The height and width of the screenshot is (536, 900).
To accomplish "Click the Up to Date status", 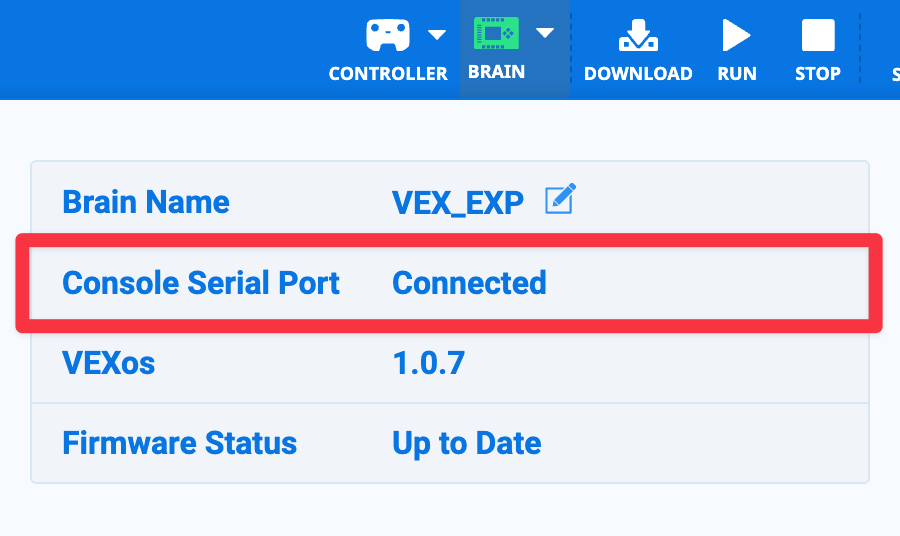I will [x=466, y=443].
